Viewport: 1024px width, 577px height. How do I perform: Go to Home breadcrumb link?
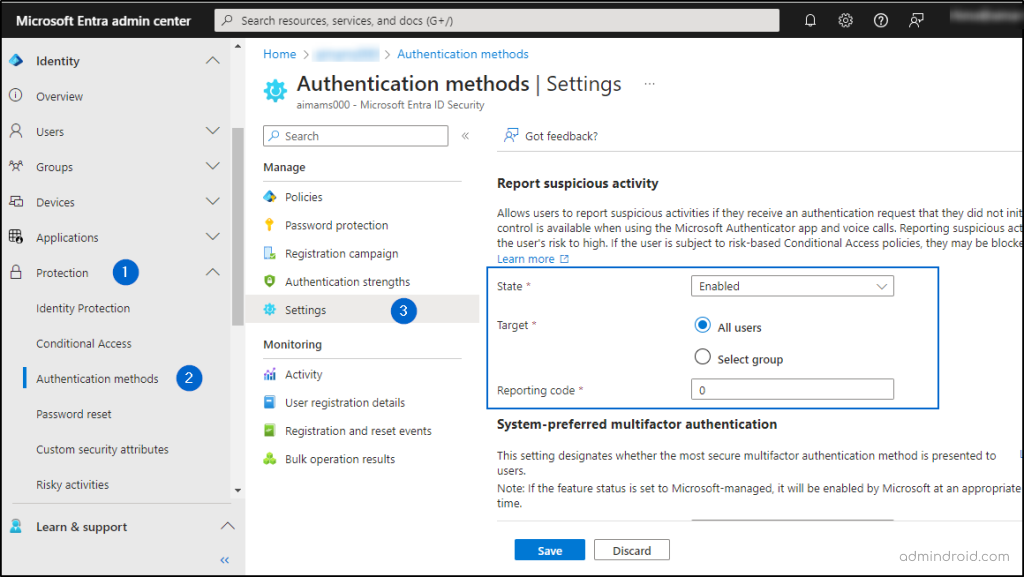(x=280, y=54)
